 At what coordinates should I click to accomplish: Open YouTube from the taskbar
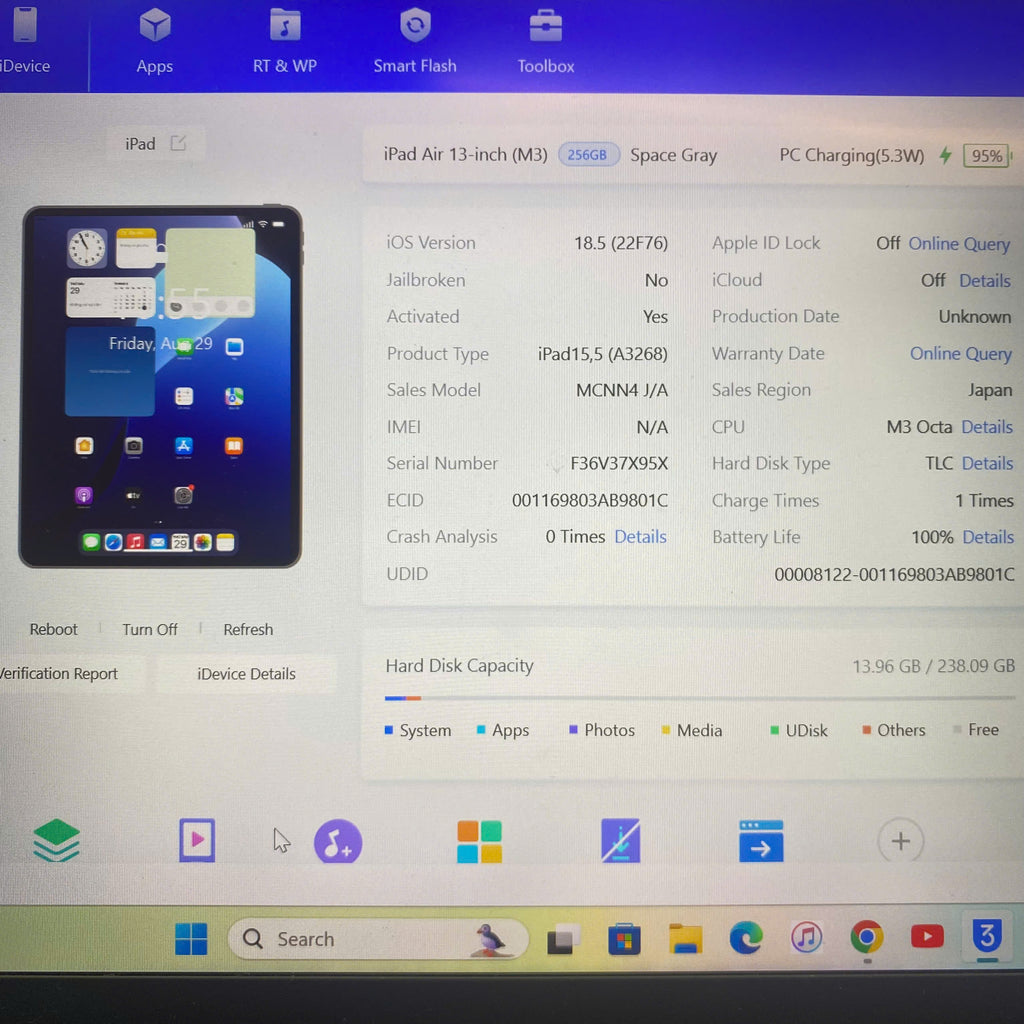point(927,936)
